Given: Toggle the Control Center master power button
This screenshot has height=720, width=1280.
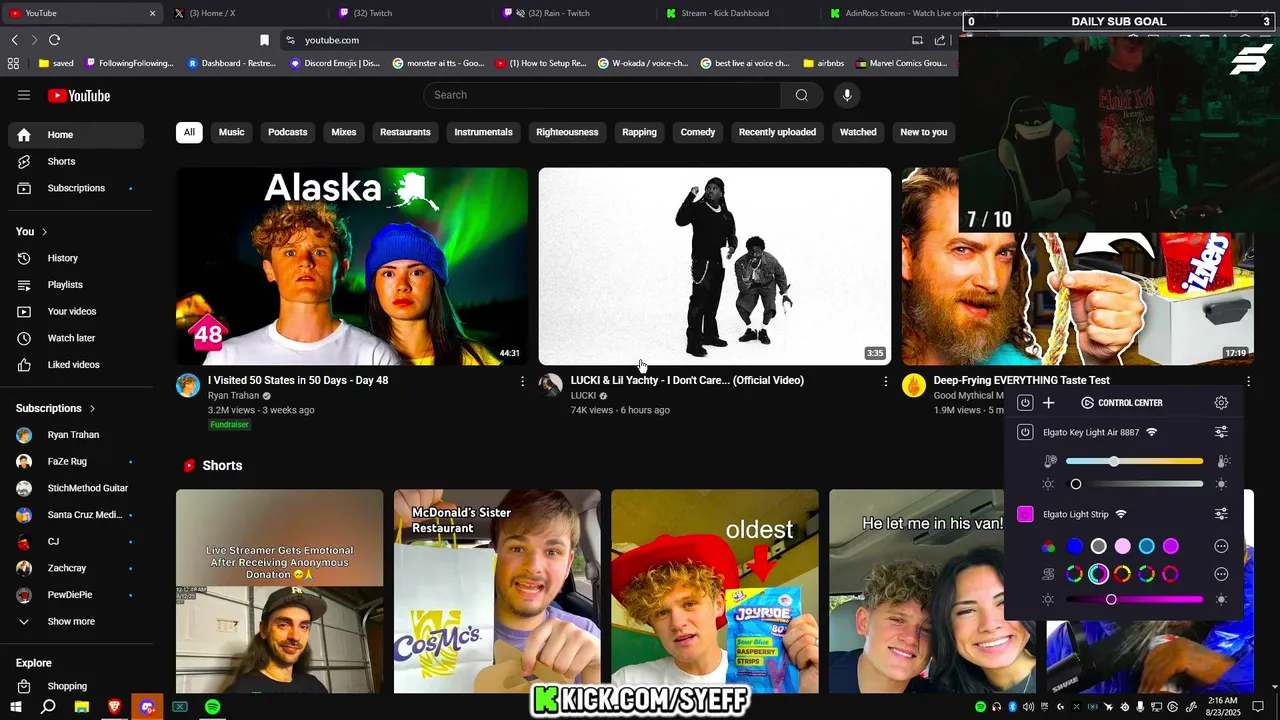Looking at the screenshot, I should tap(1025, 403).
